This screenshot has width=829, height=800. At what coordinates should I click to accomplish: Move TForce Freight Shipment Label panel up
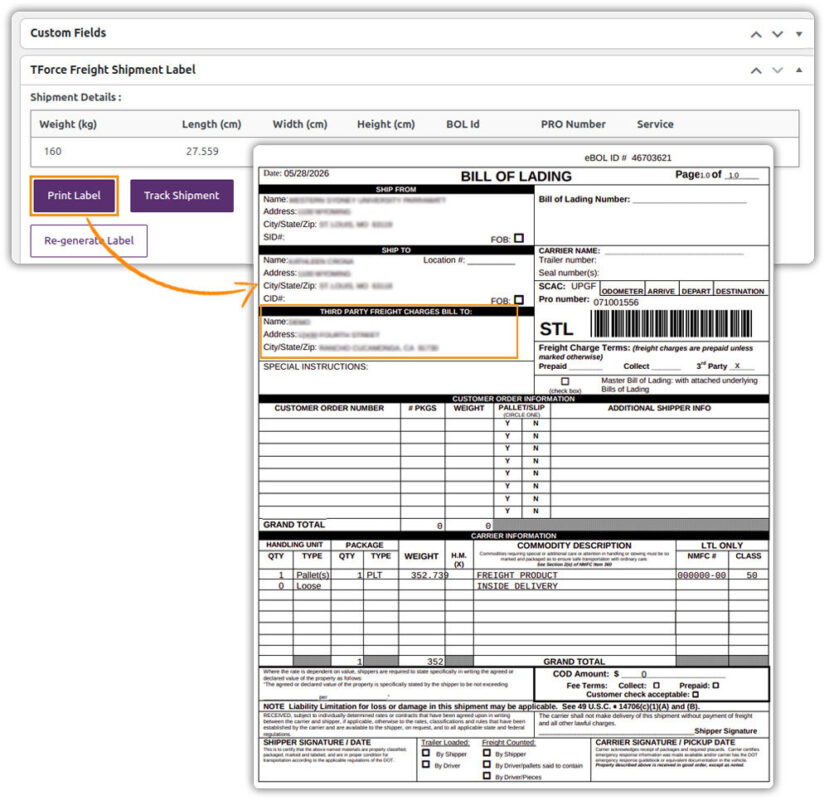tap(756, 70)
